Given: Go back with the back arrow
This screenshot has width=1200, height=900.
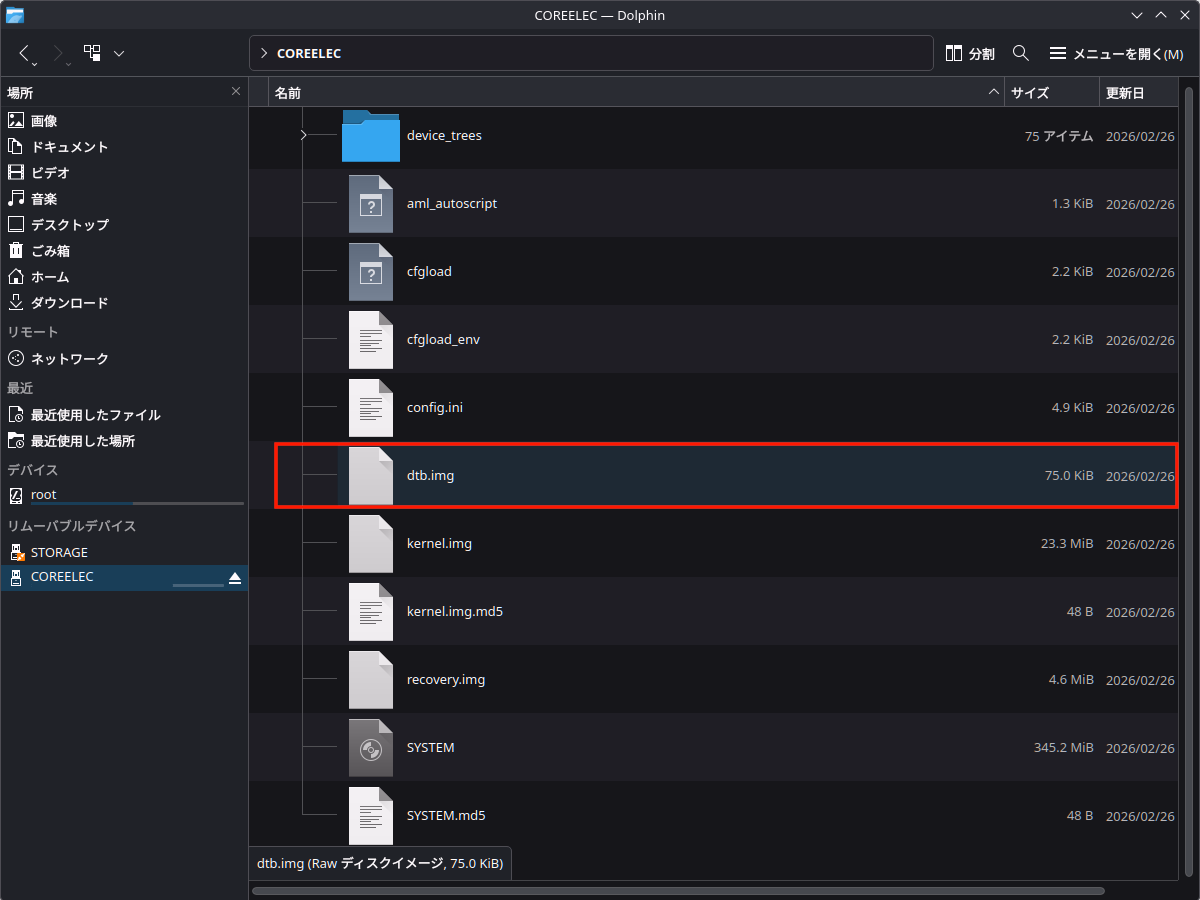Looking at the screenshot, I should [x=27, y=53].
